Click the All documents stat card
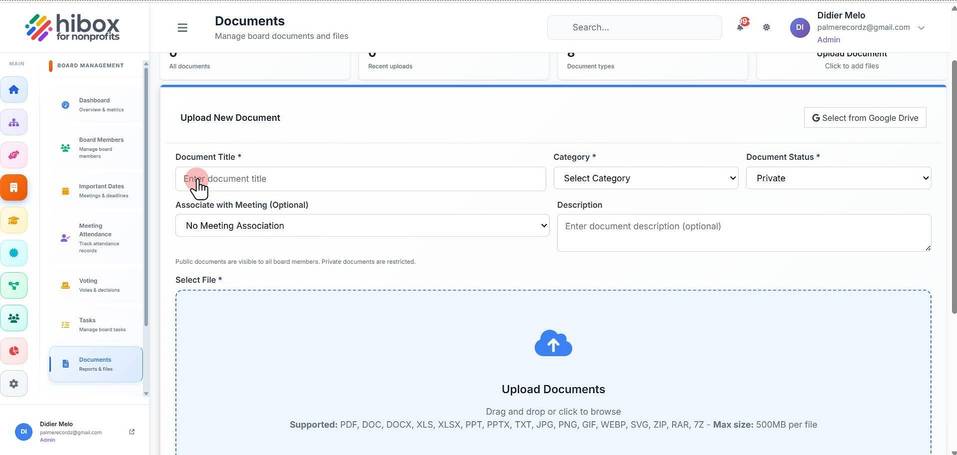Image resolution: width=957 pixels, height=455 pixels. tap(255, 65)
